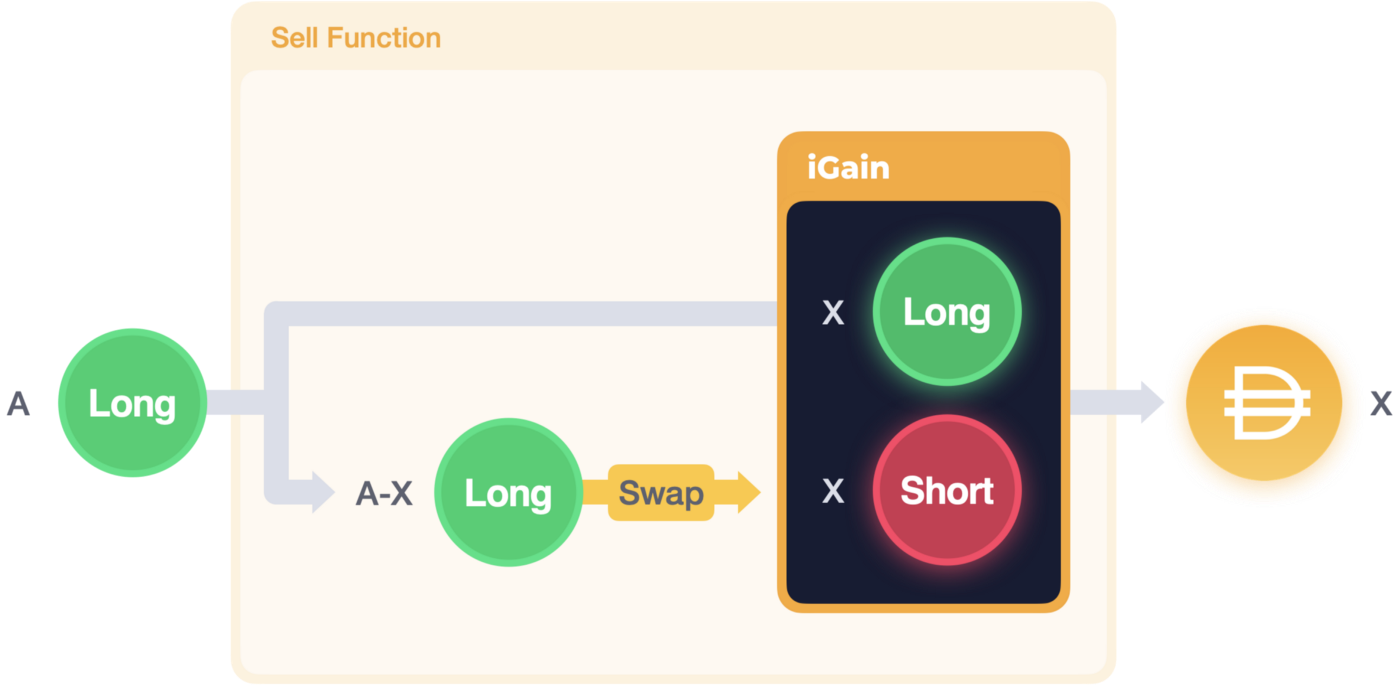Click the X next to Short token
Screen dimensions: 1400x685
tap(833, 491)
